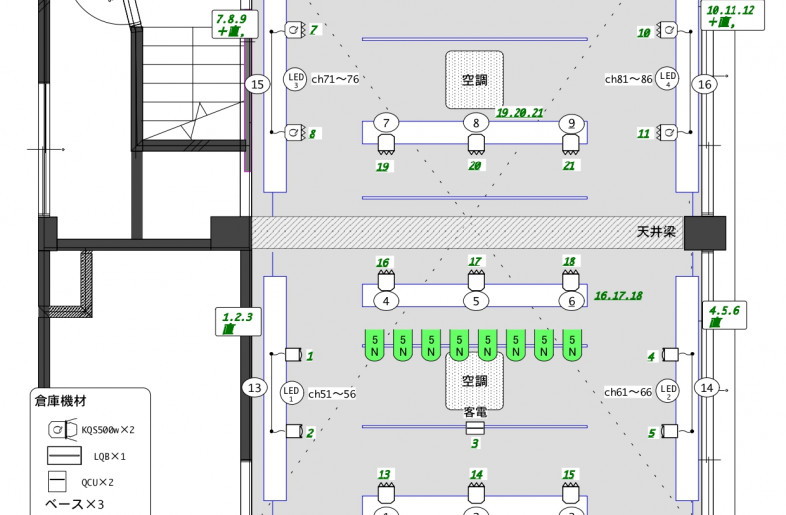
Task: Click the green '3' under 客電
Action: (x=475, y=443)
